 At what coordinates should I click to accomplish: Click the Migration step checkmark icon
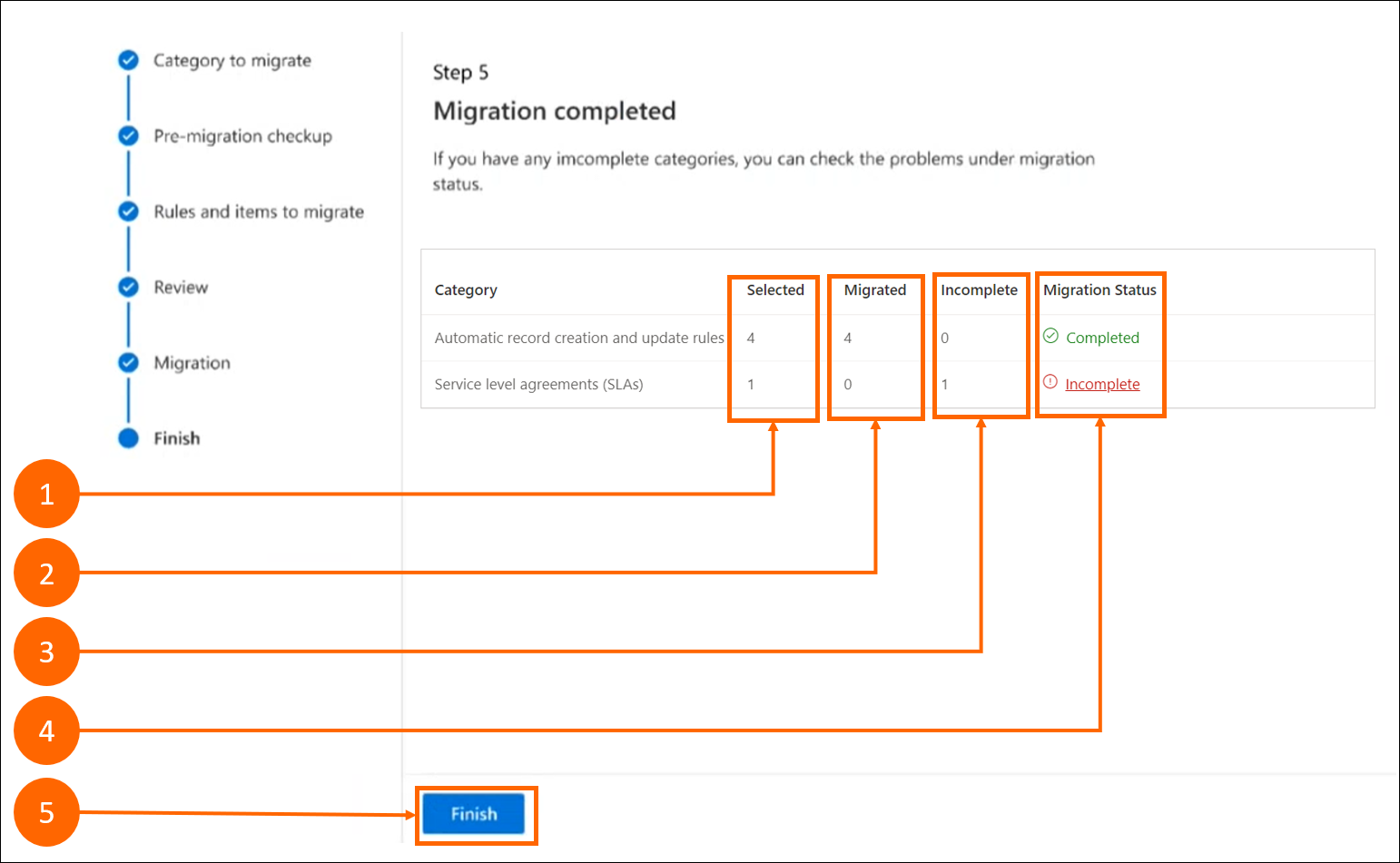129,362
